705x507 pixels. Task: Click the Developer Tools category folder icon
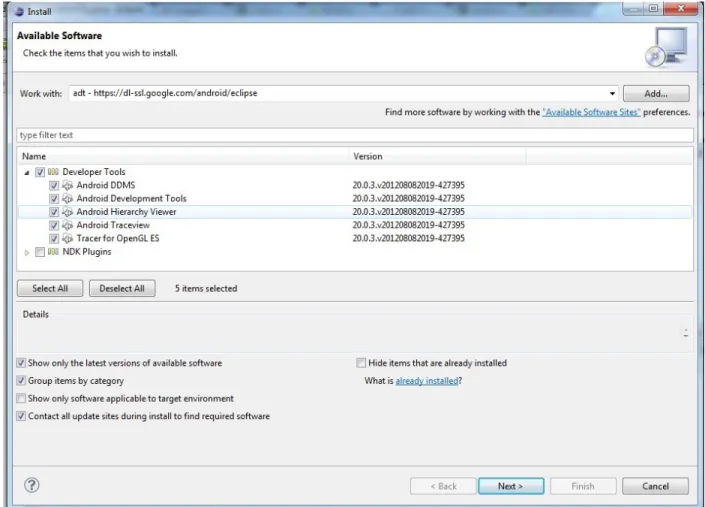click(53, 172)
